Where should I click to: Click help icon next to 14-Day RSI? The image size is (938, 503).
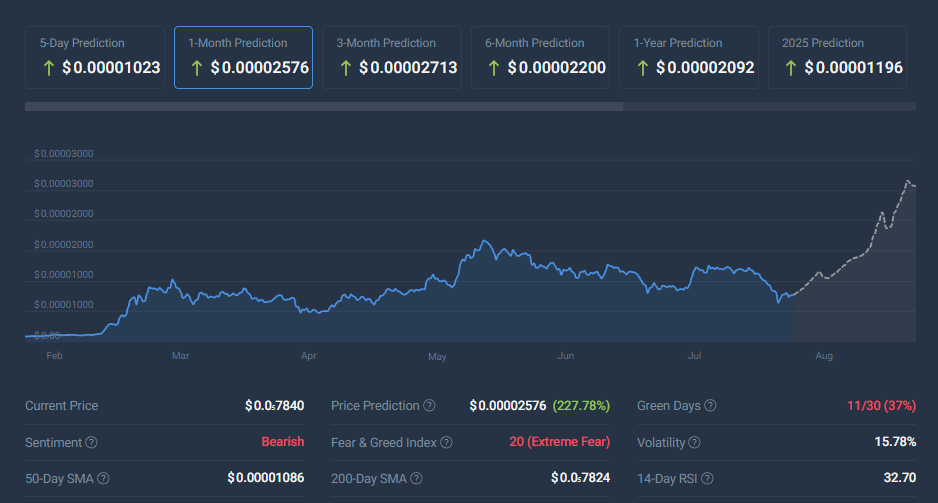pyautogui.click(x=707, y=478)
